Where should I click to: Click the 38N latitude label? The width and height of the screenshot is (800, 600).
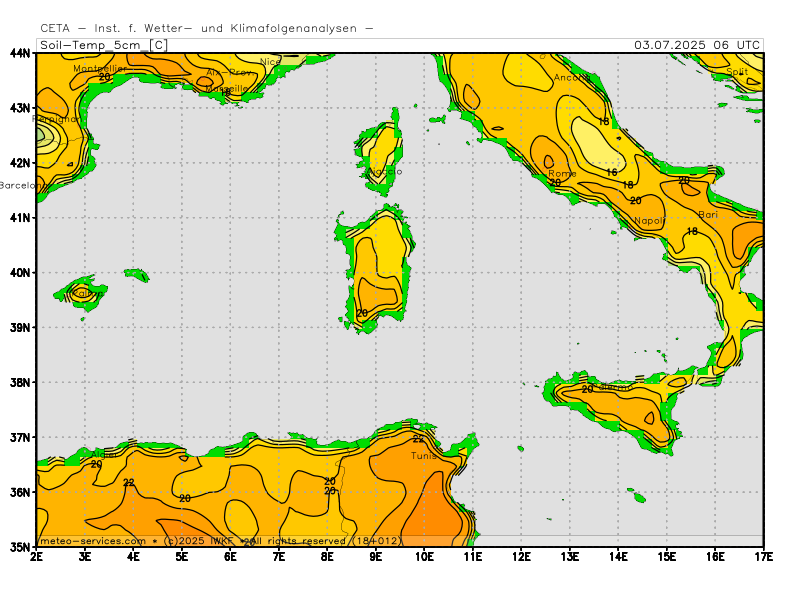[20, 382]
